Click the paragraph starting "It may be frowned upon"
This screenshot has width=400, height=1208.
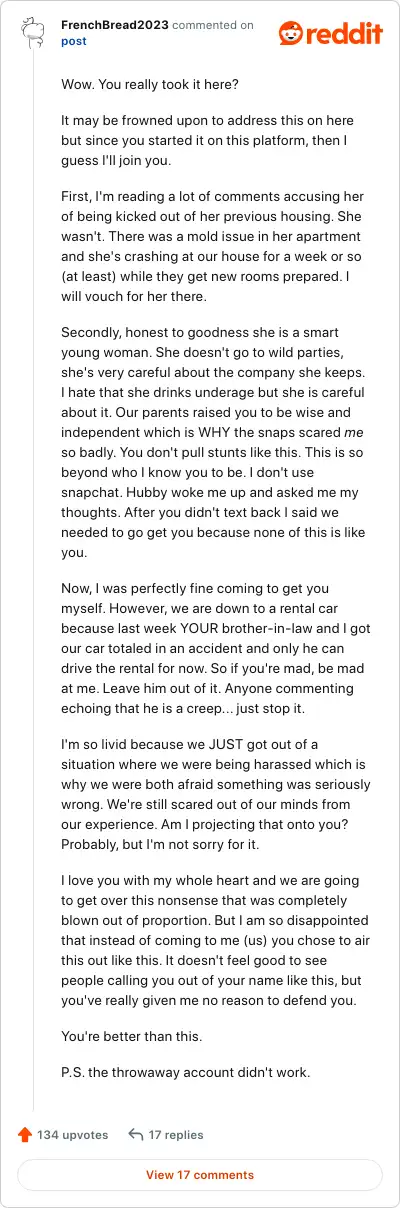(212, 139)
